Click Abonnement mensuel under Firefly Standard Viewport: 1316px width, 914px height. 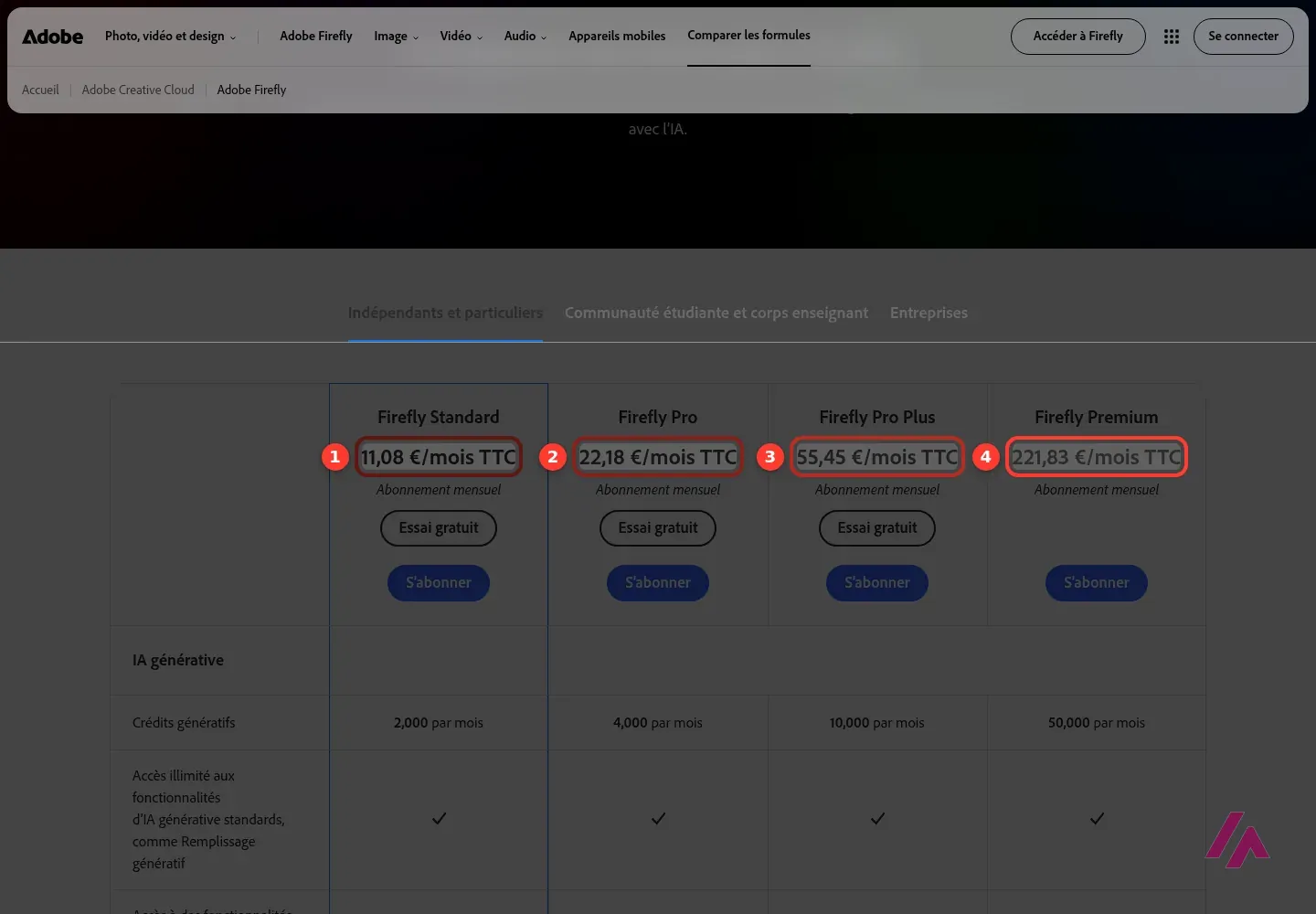tap(439, 490)
